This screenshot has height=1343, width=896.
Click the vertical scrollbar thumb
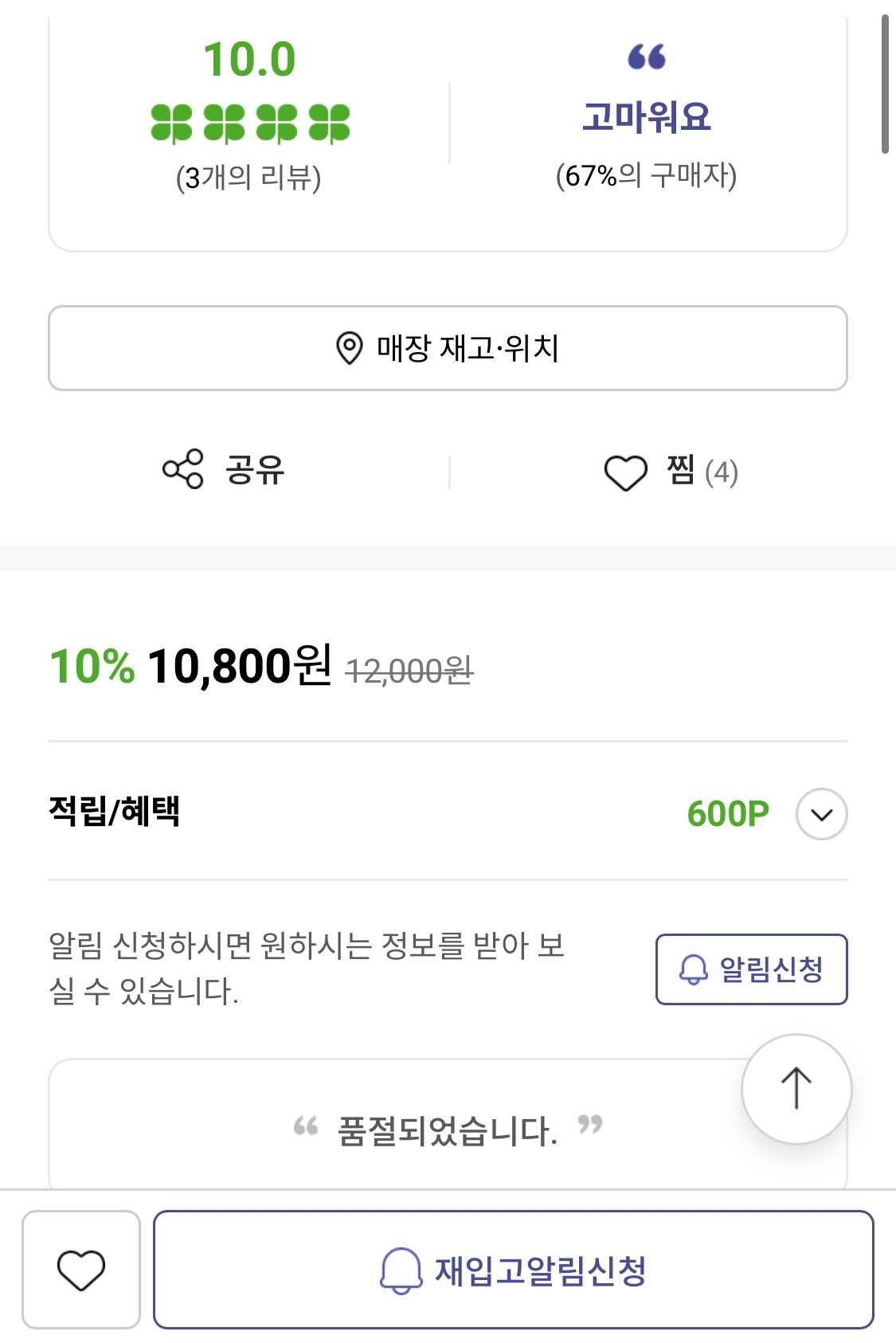[884, 84]
